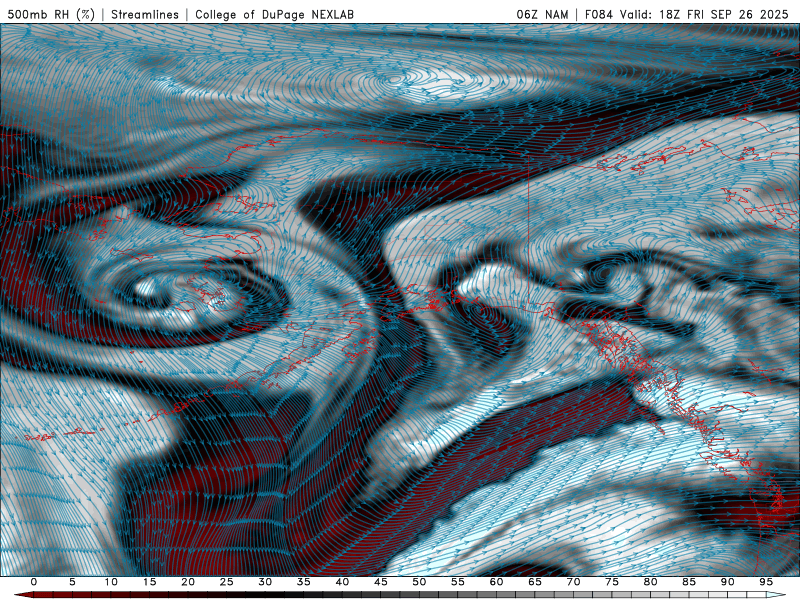Click the '85' humidity scale value

689,582
